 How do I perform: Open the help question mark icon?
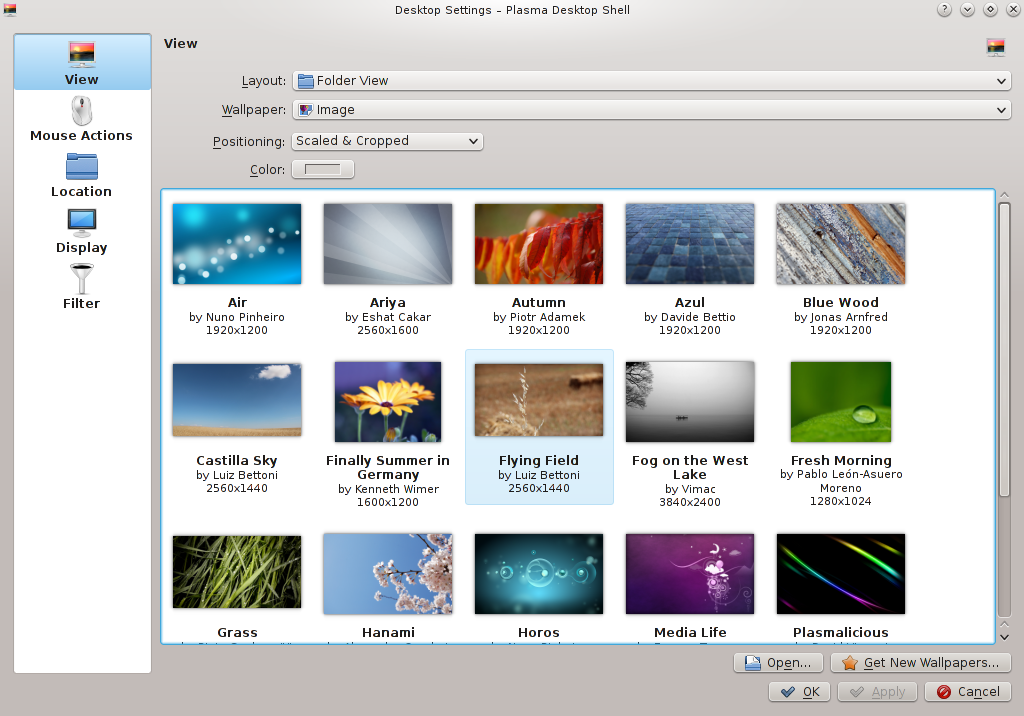943,10
